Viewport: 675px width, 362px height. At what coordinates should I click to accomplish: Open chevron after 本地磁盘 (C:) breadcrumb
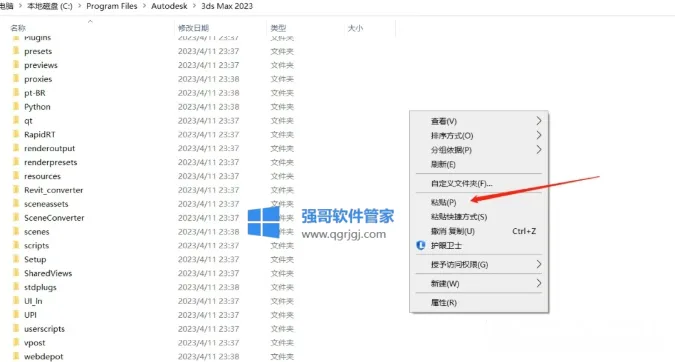[x=79, y=6]
